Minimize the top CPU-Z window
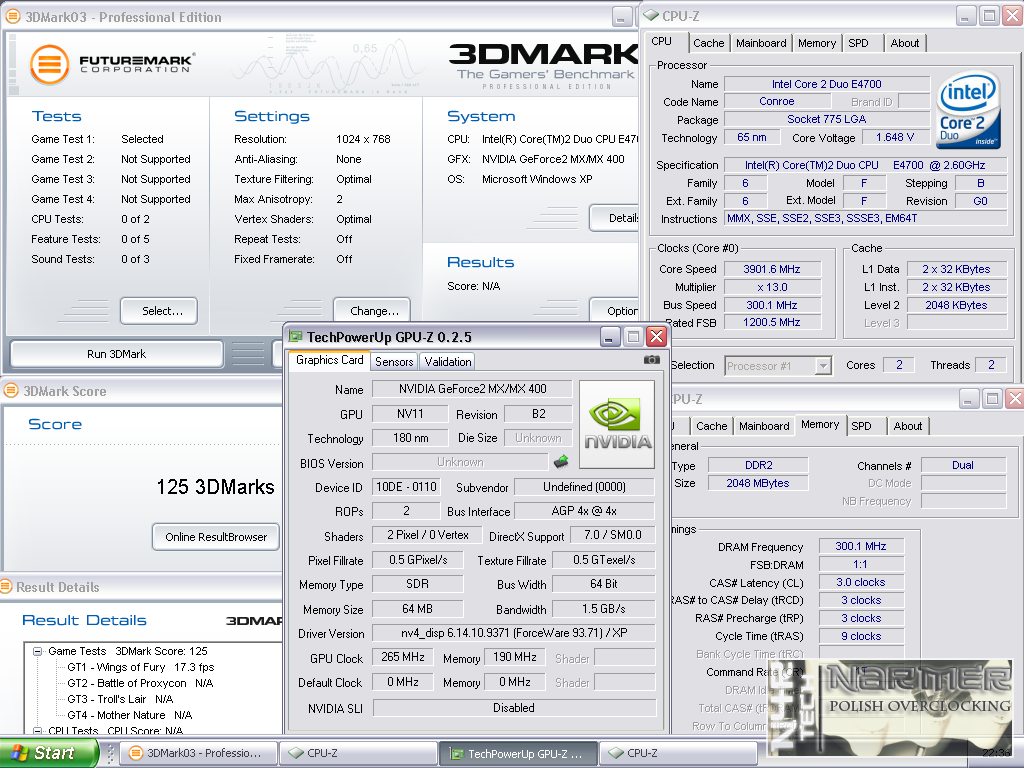Viewport: 1024px width, 768px height. pyautogui.click(x=967, y=16)
